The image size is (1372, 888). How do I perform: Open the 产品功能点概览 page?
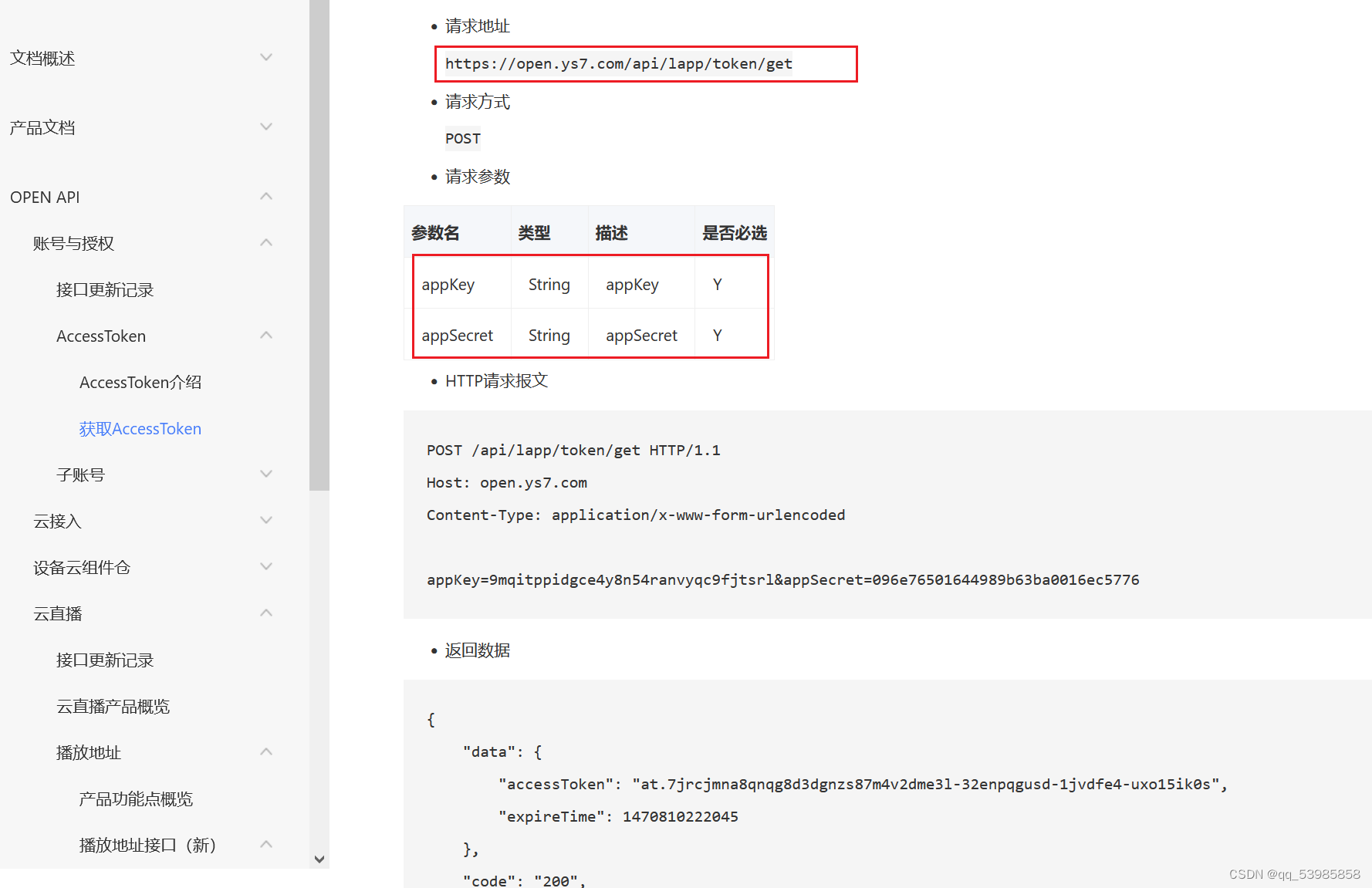[x=135, y=799]
